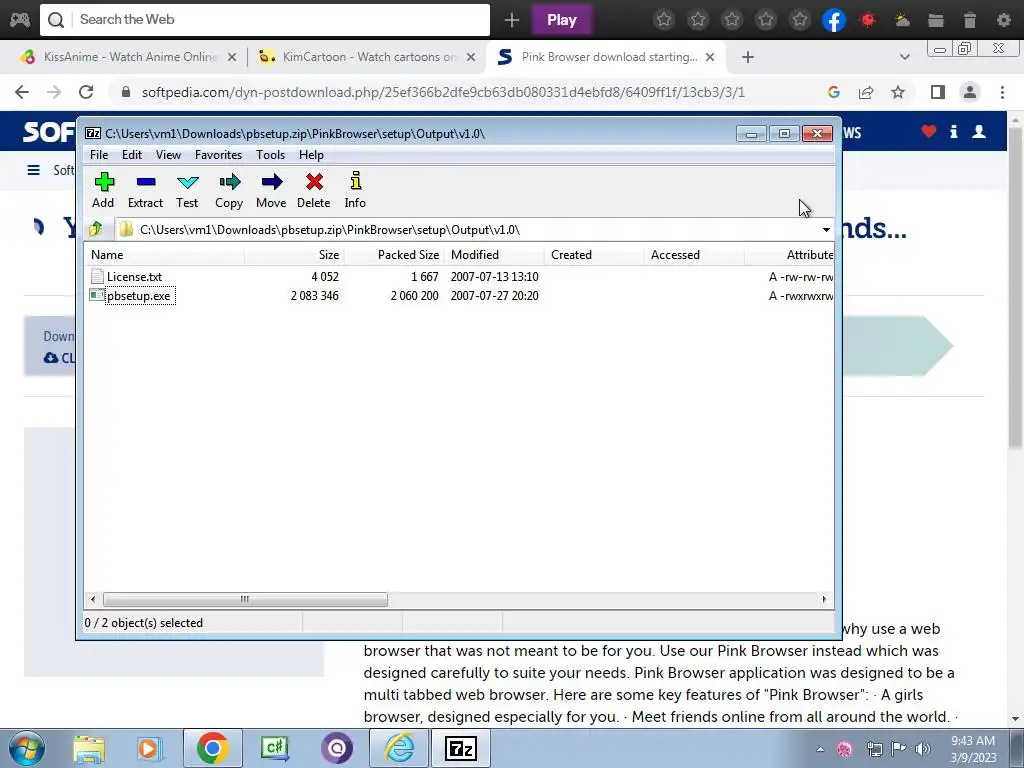Viewport: 1024px width, 768px height.
Task: Click the Facebook shortcut icon
Action: (x=834, y=20)
